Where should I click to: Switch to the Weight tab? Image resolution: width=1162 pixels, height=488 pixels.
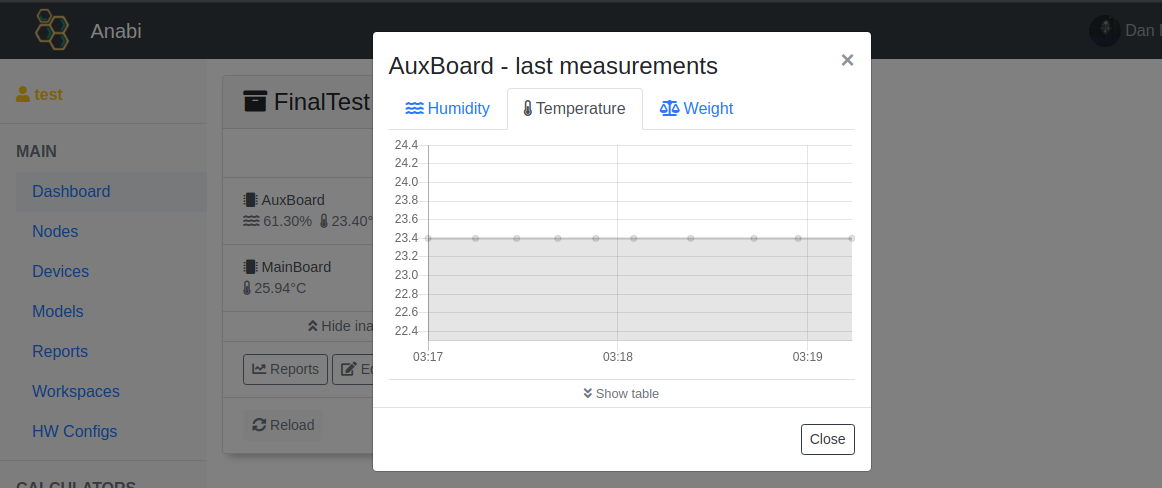tap(697, 109)
